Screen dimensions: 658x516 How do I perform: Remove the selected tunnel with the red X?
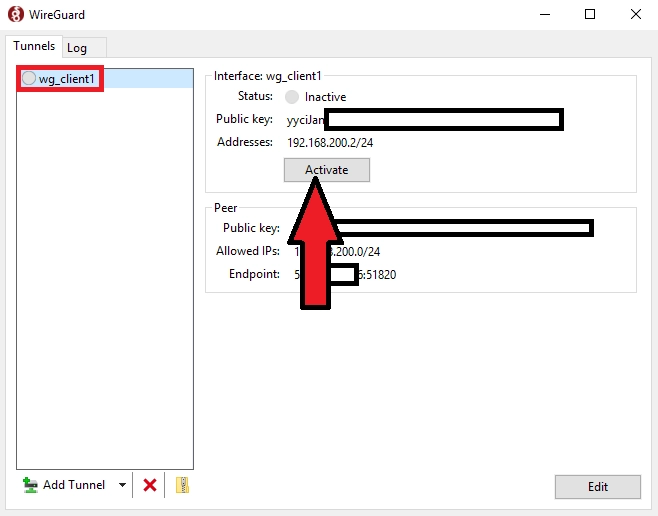click(x=150, y=485)
